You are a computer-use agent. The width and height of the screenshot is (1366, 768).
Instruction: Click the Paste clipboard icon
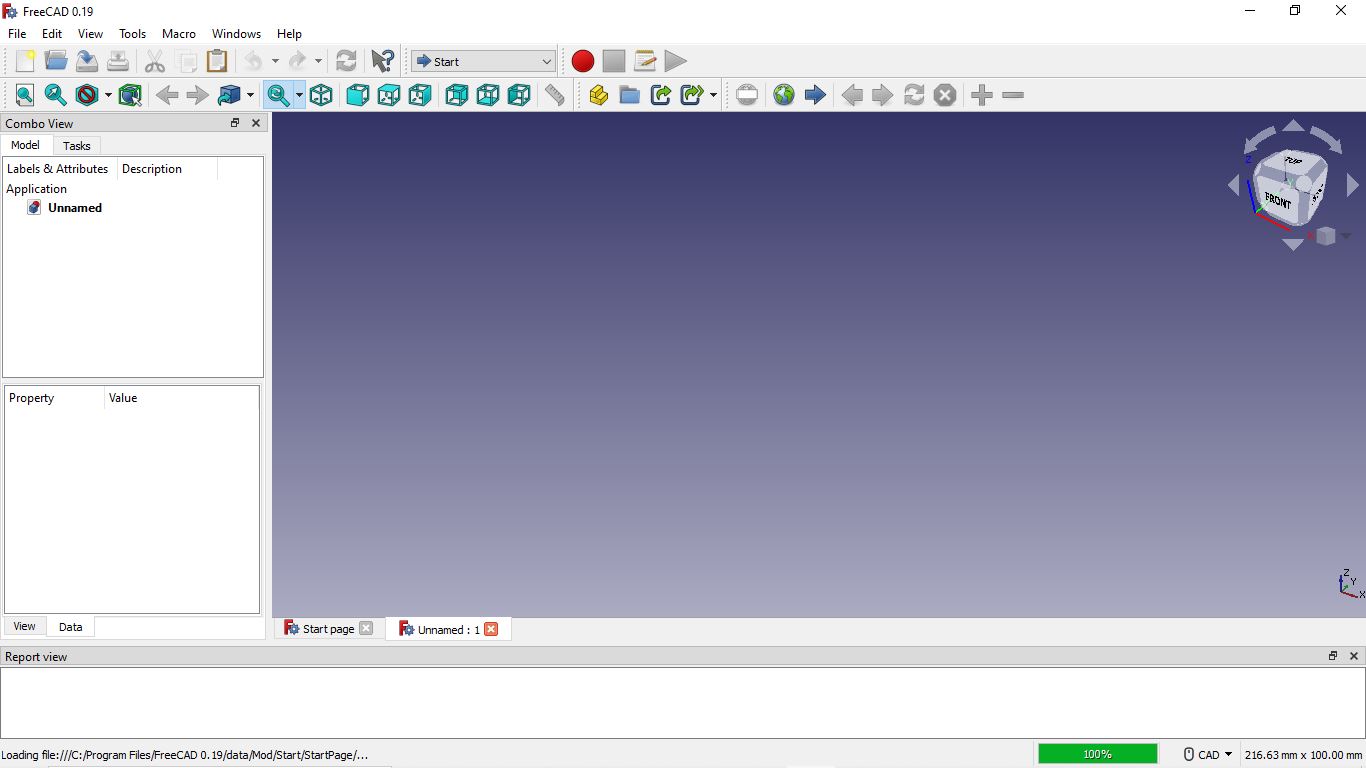(x=217, y=61)
